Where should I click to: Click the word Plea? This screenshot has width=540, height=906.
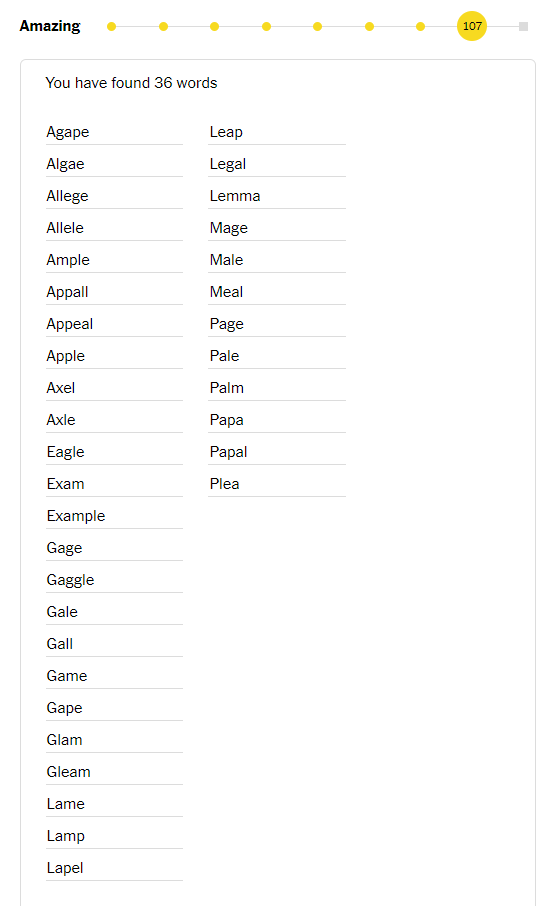(x=224, y=484)
